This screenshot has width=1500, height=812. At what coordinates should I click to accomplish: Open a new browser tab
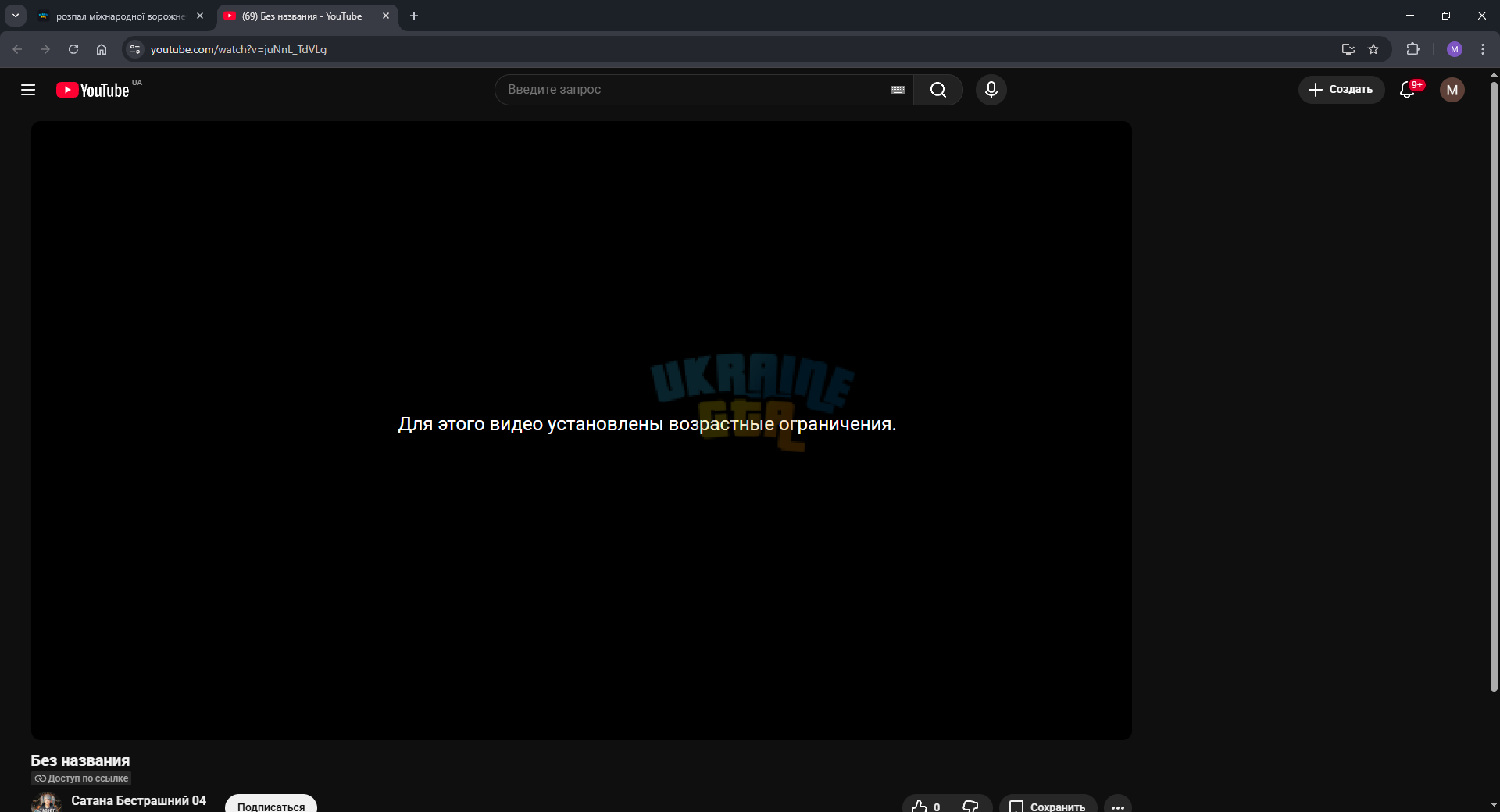[414, 16]
